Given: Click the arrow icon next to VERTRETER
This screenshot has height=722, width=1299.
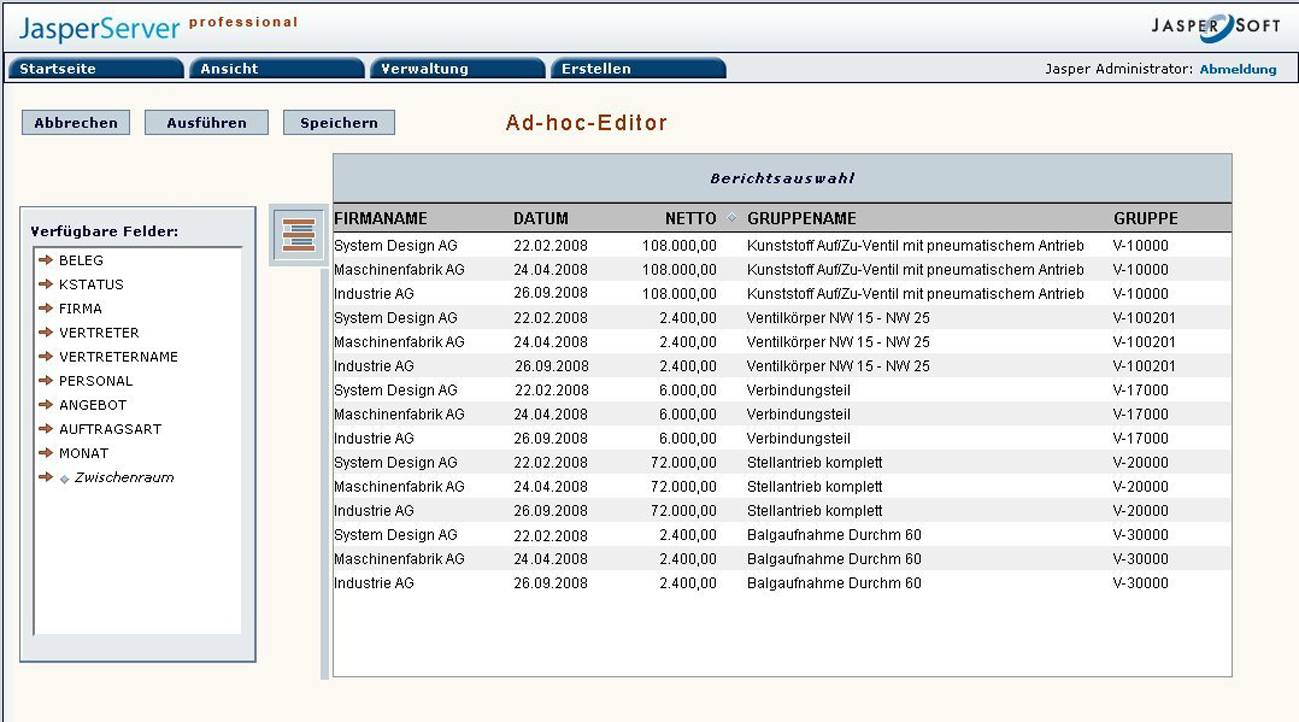Looking at the screenshot, I should (46, 332).
